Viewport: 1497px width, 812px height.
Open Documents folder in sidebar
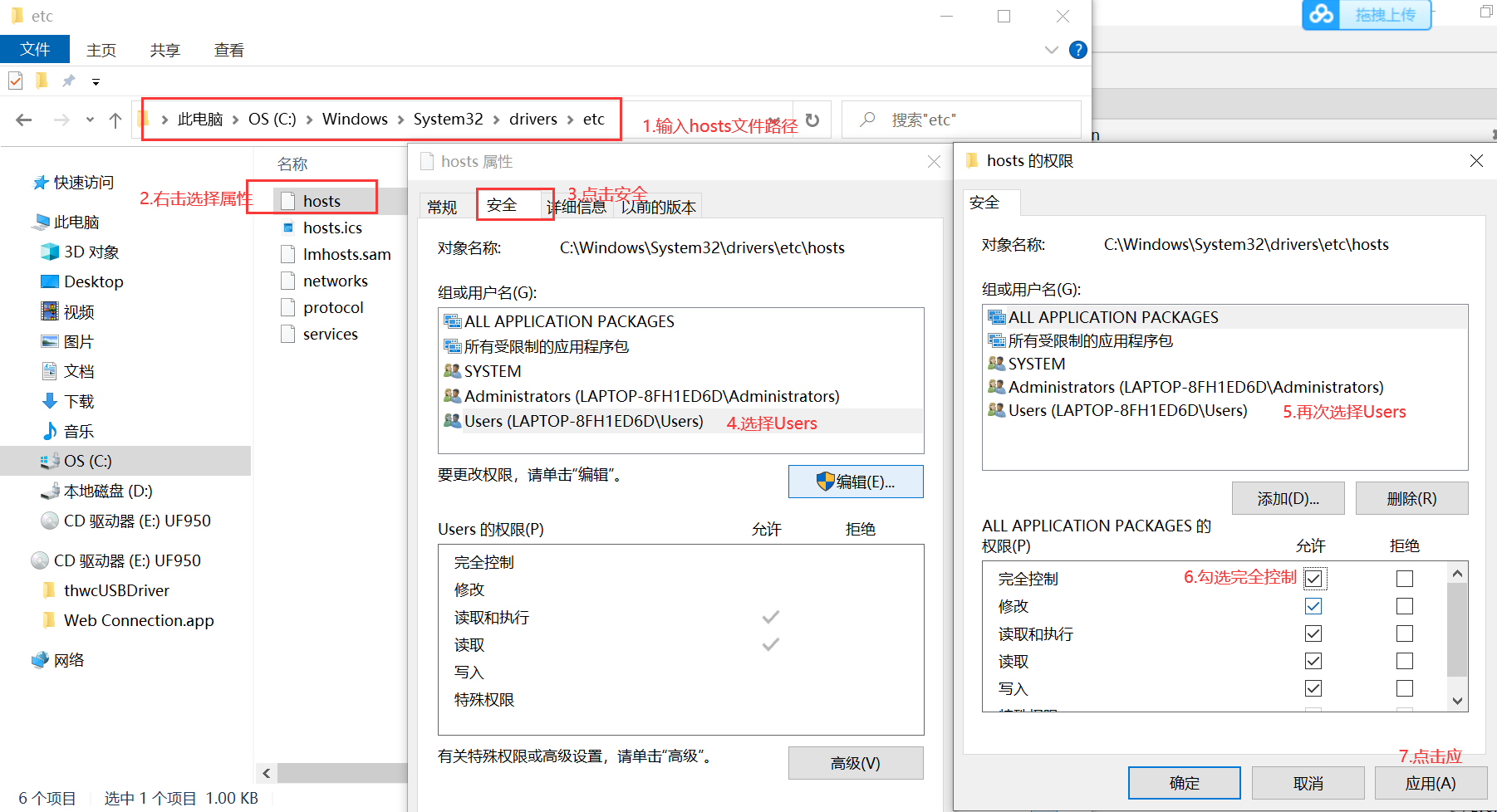point(68,371)
